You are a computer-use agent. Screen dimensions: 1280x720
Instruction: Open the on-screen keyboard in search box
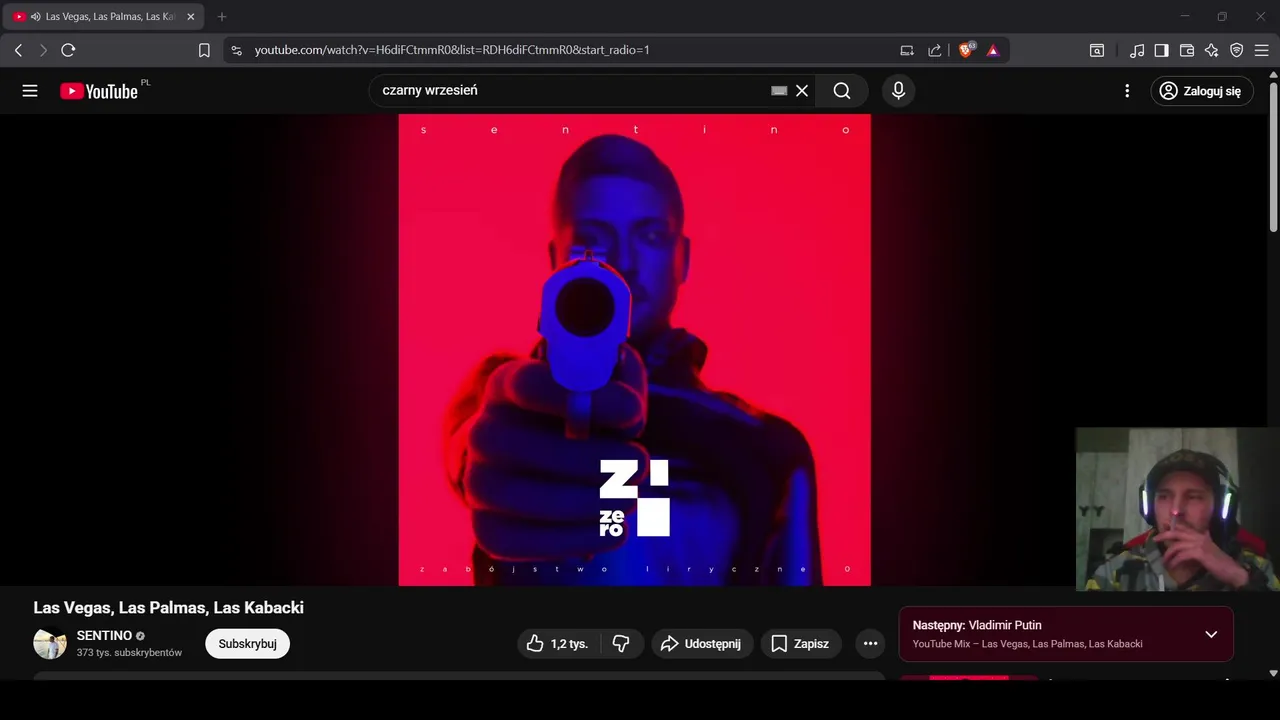[x=779, y=91]
